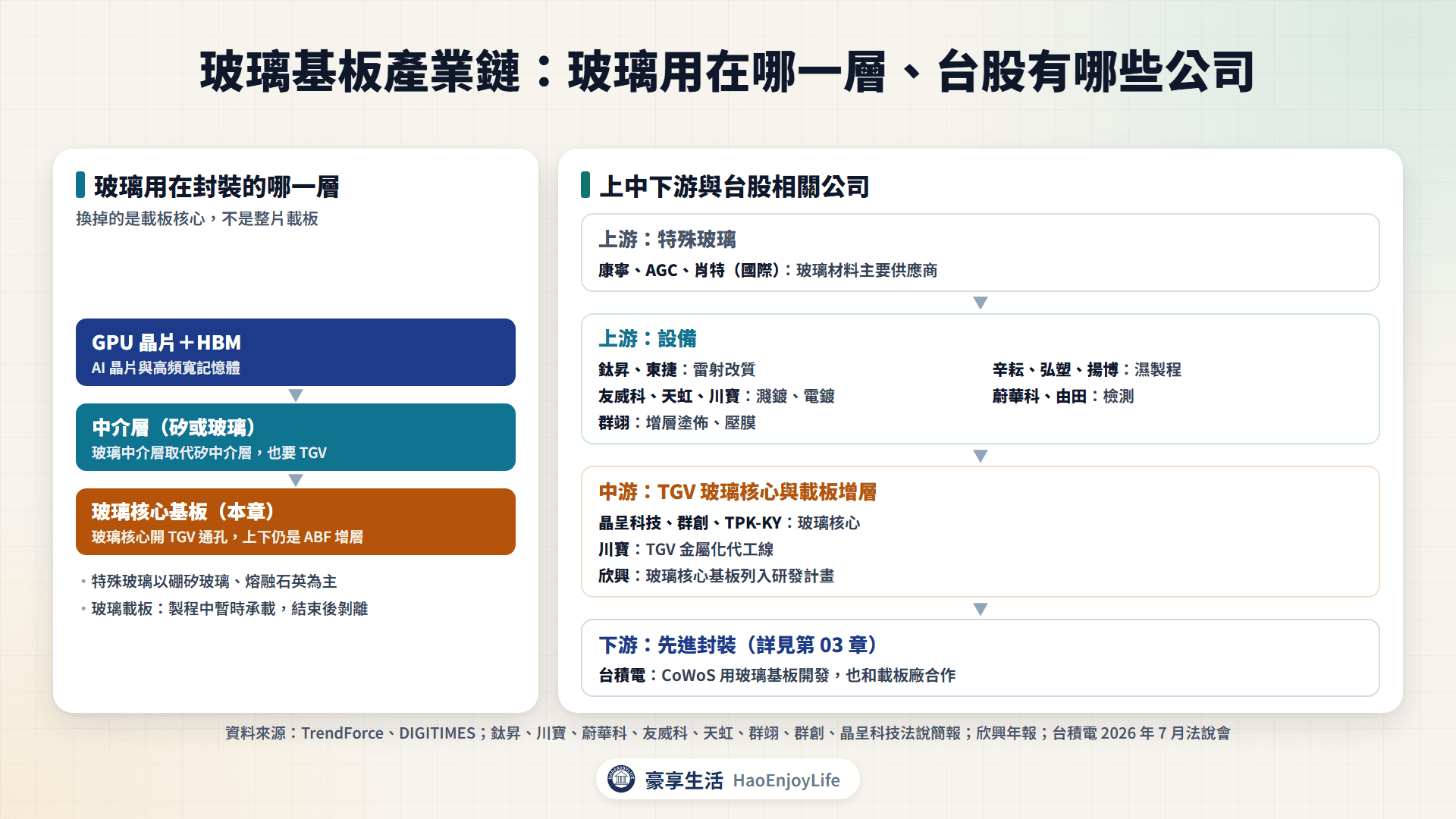Select the GPU 晶片＋HBM blue block
This screenshot has height=819, width=1456.
296,352
